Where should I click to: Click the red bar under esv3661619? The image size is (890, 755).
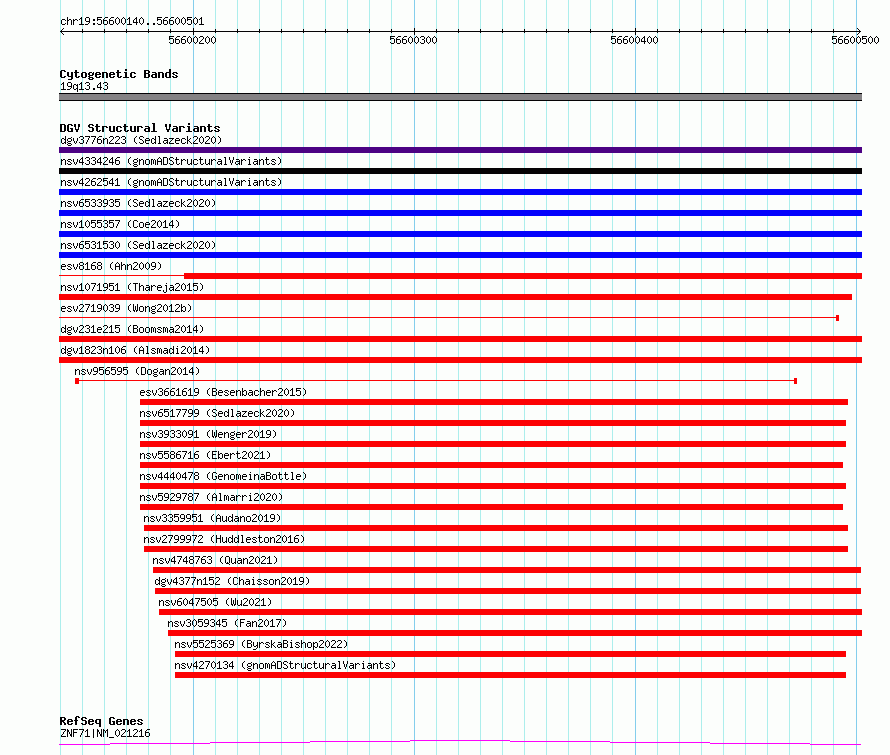click(x=494, y=402)
